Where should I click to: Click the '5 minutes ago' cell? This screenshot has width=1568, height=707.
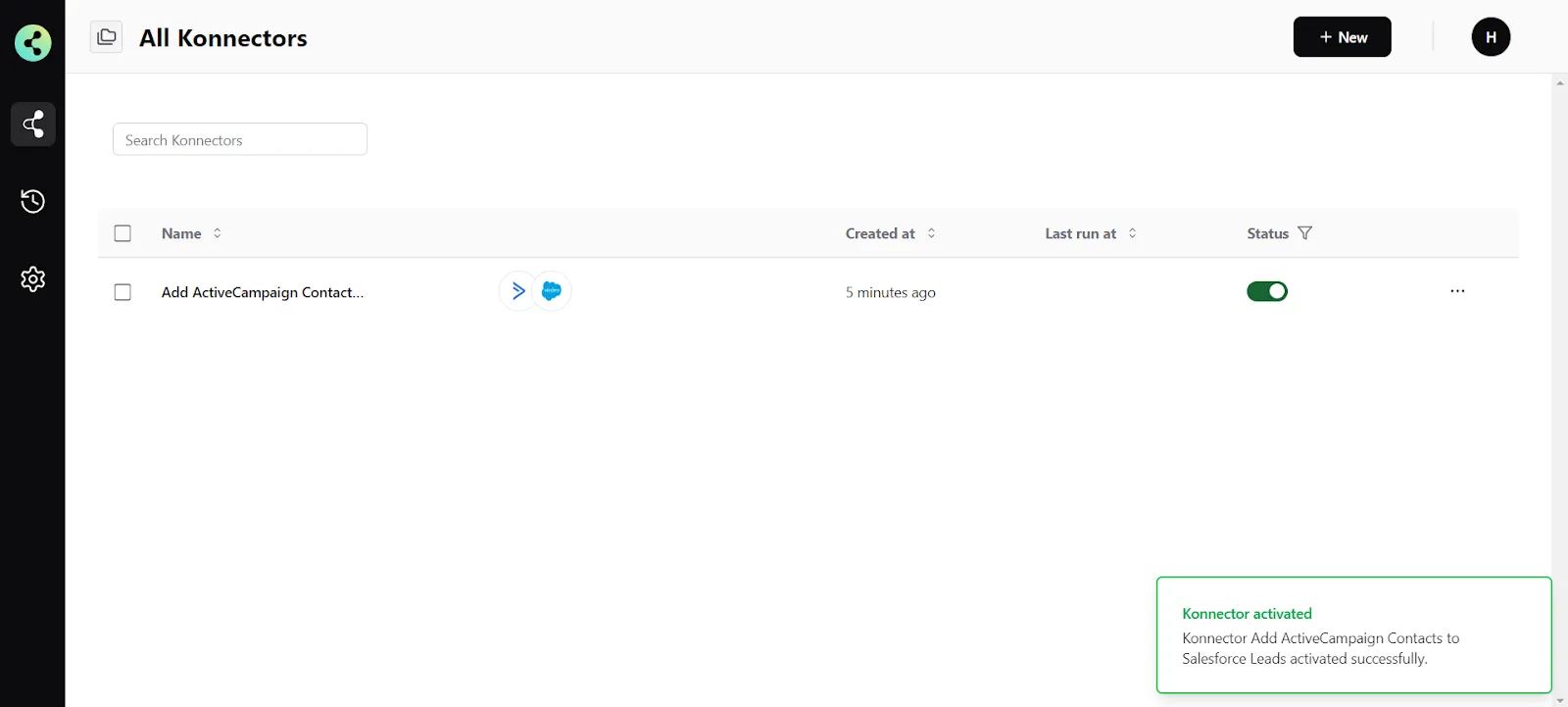pos(891,292)
